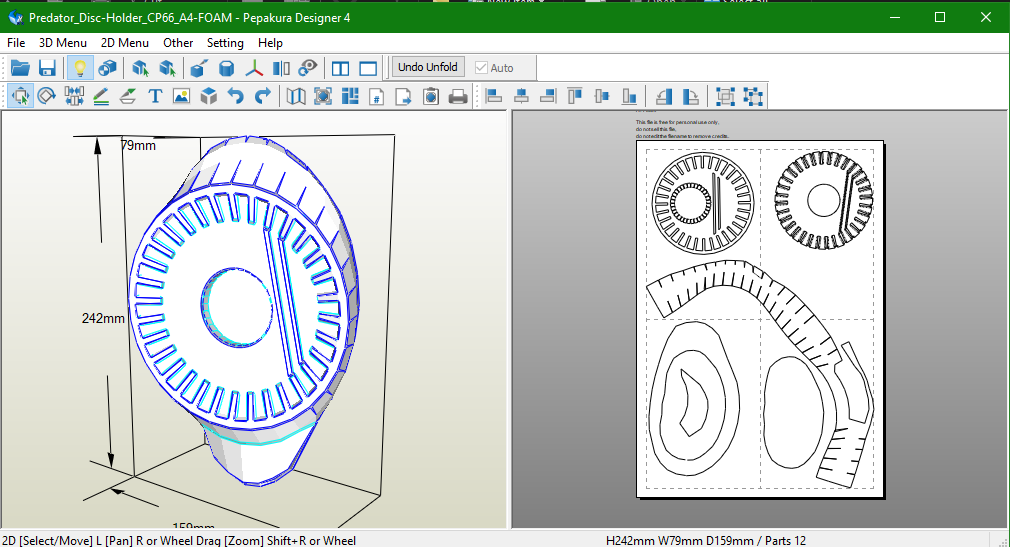The width and height of the screenshot is (1010, 547).
Task: Click the mirror/flip model icon
Action: [x=281, y=68]
